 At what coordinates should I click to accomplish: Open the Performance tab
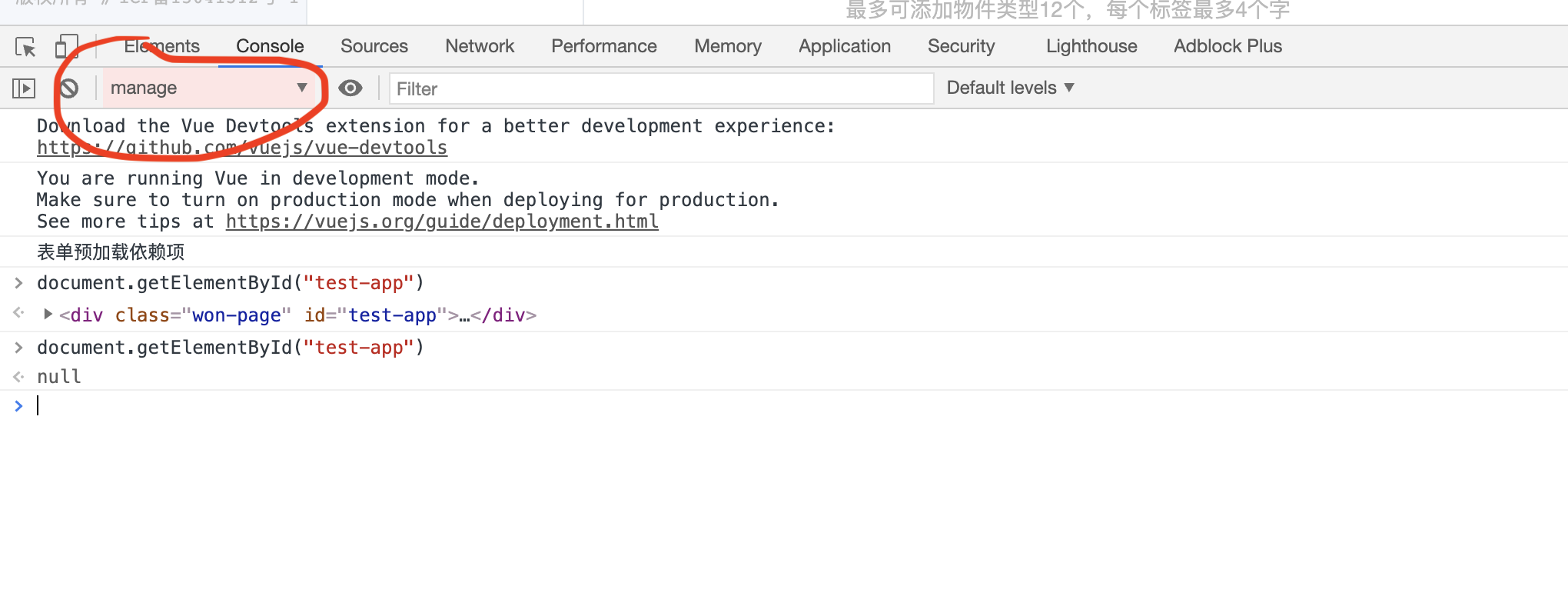(x=603, y=46)
